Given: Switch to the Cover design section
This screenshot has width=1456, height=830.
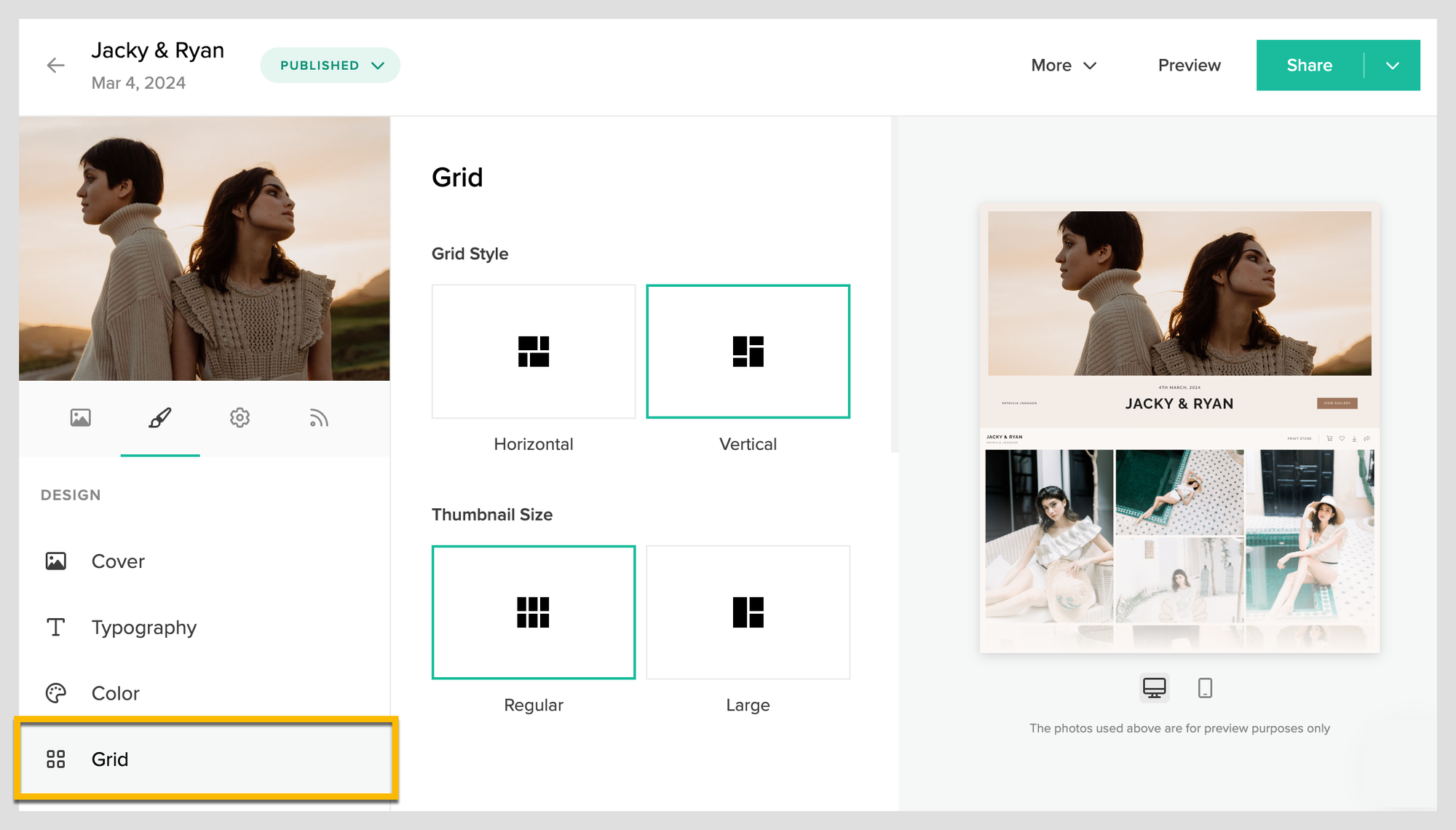Looking at the screenshot, I should (117, 561).
